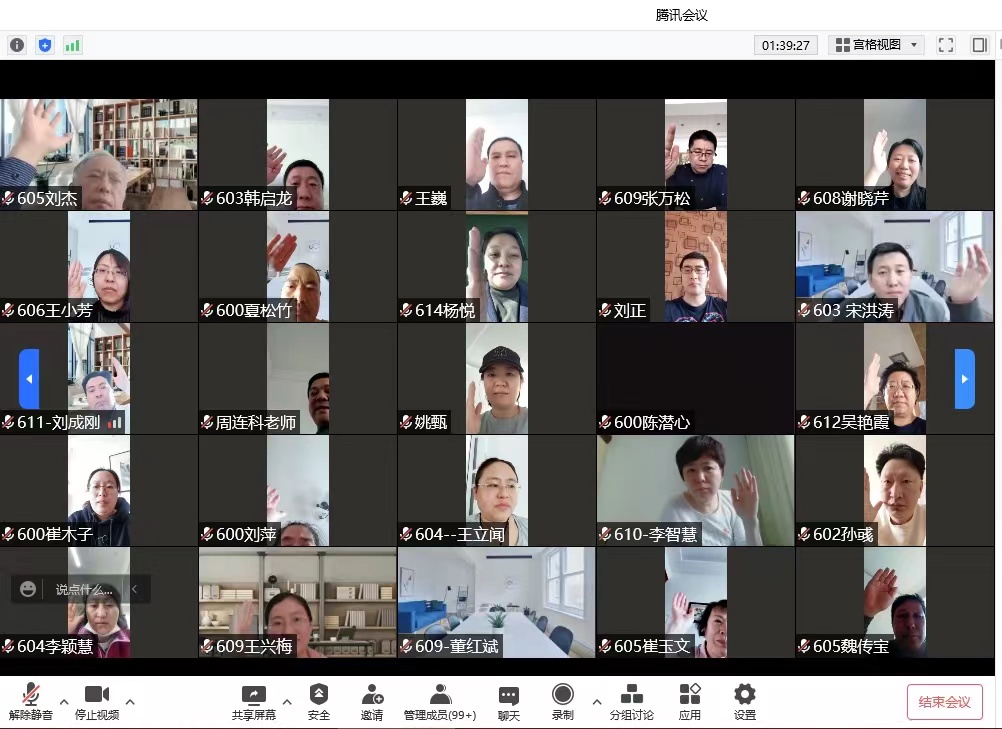Viewport: 1002px width, 729px height.
Task: Go to previous page of participants
Action: 29,379
